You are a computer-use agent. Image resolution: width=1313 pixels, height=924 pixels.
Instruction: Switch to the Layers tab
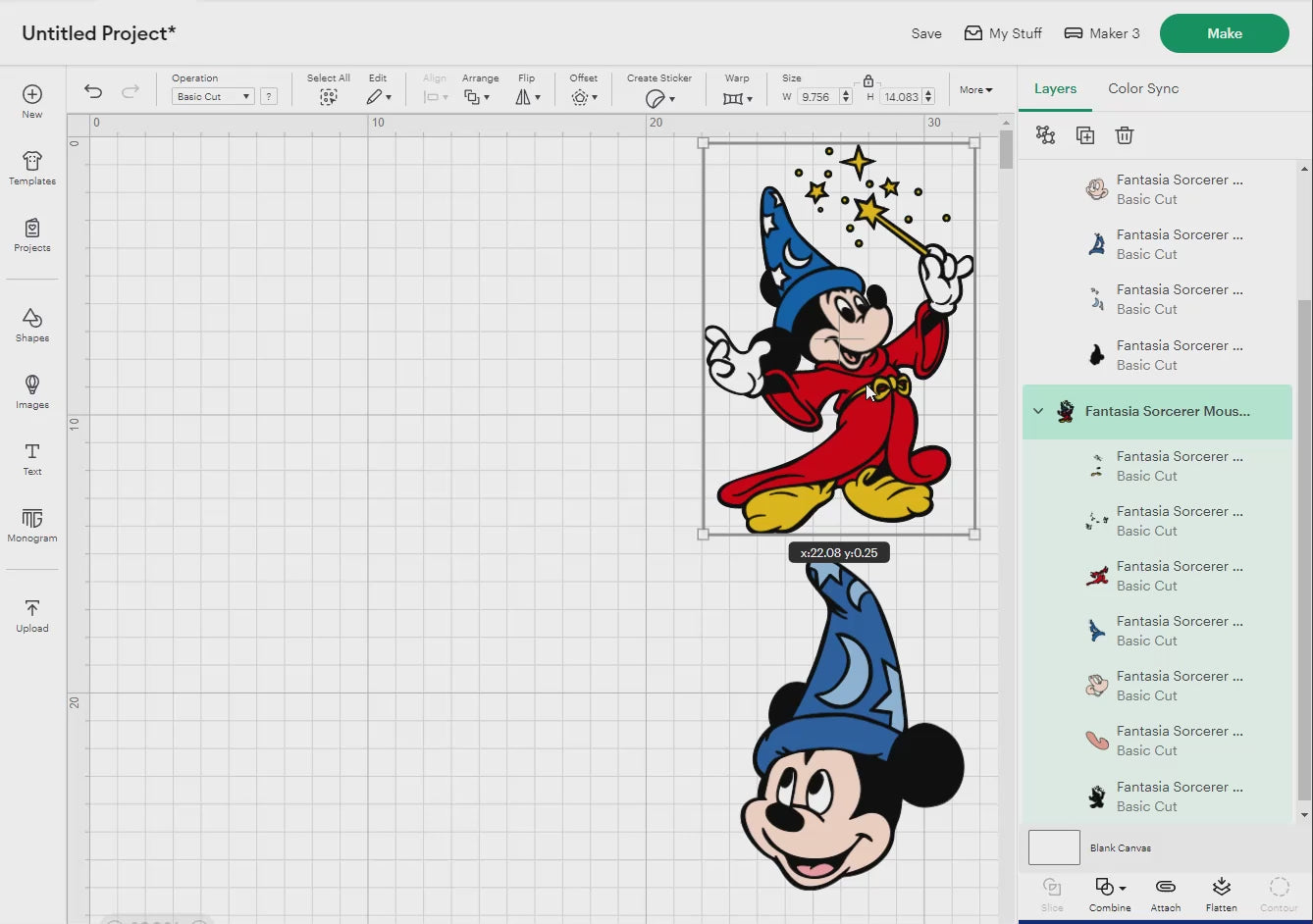point(1055,88)
